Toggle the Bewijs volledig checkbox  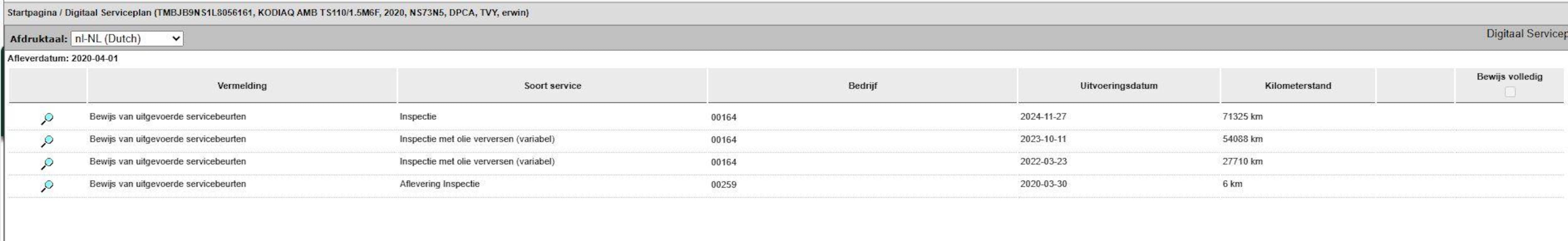click(1510, 92)
